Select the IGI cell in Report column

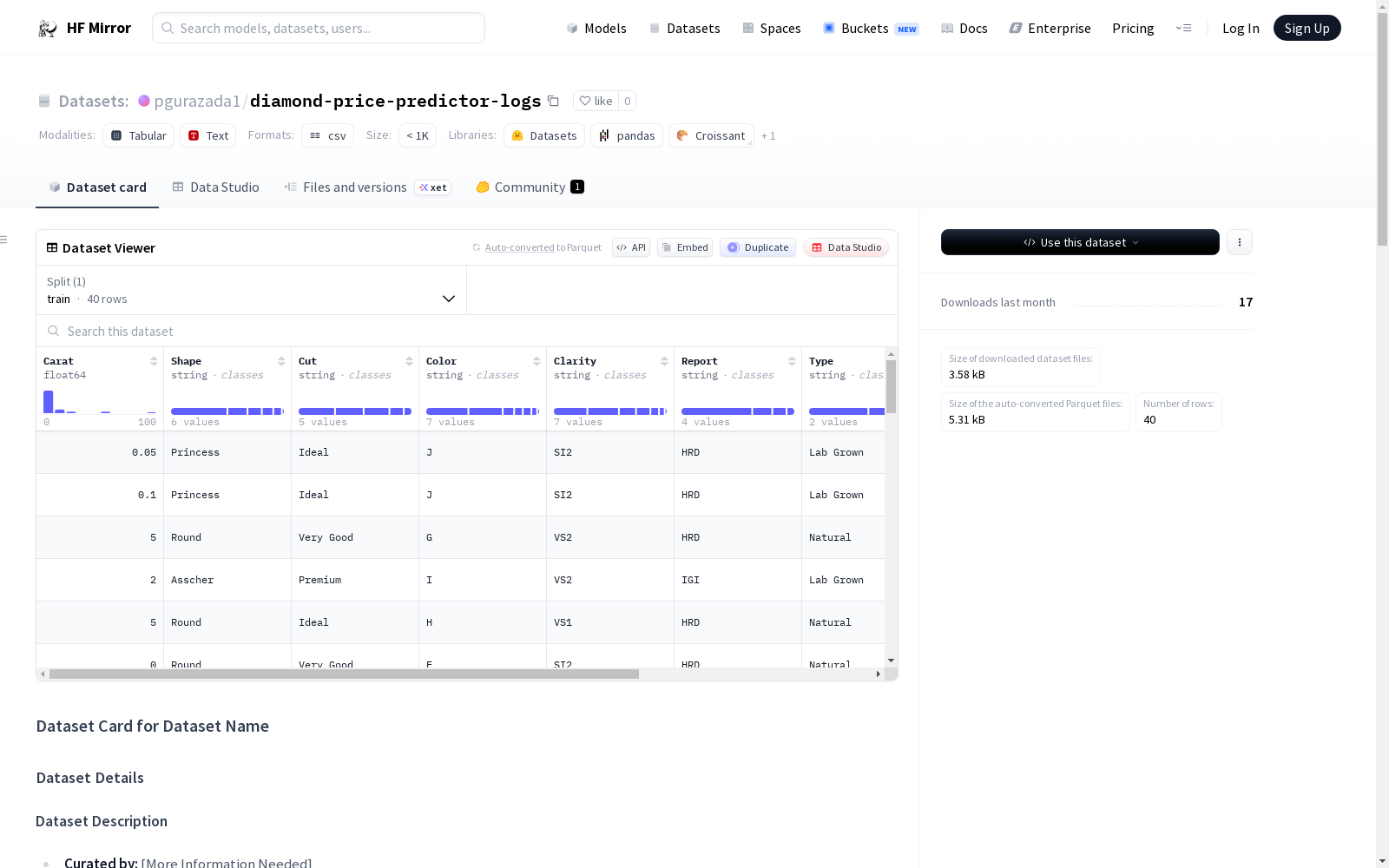click(x=738, y=580)
